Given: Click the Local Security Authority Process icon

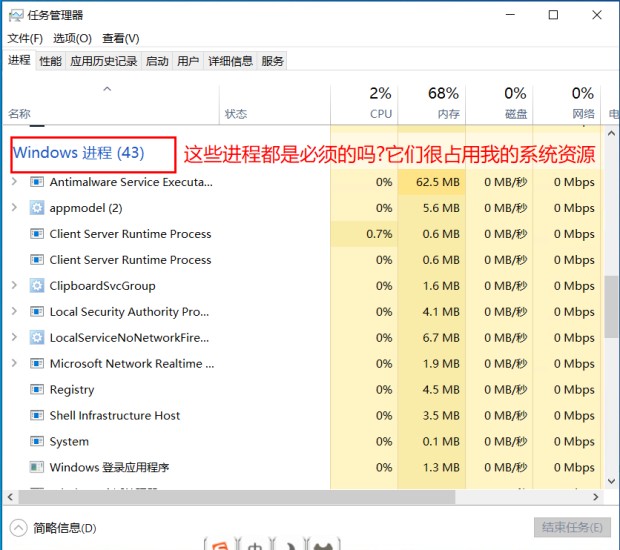Looking at the screenshot, I should point(37,312).
